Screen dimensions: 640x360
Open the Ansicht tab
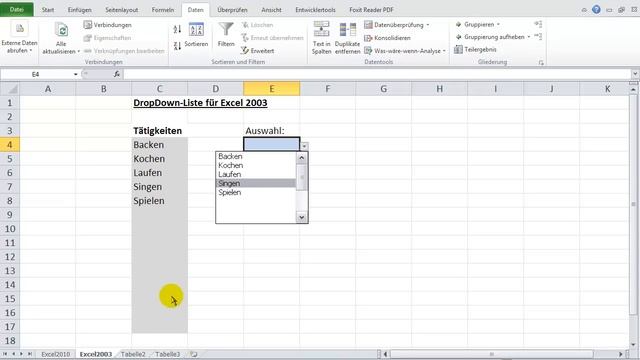click(271, 10)
